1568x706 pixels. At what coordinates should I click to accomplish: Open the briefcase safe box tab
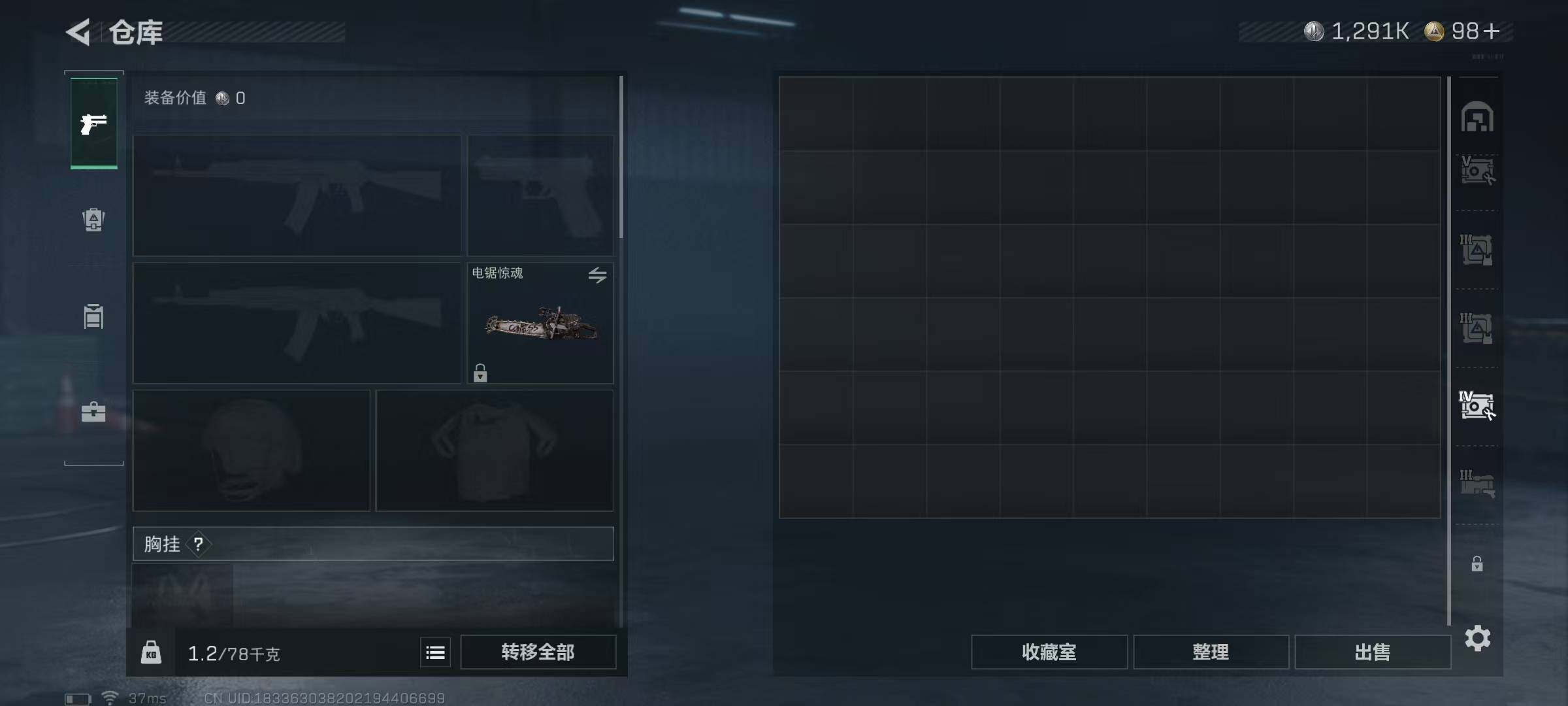(x=93, y=412)
